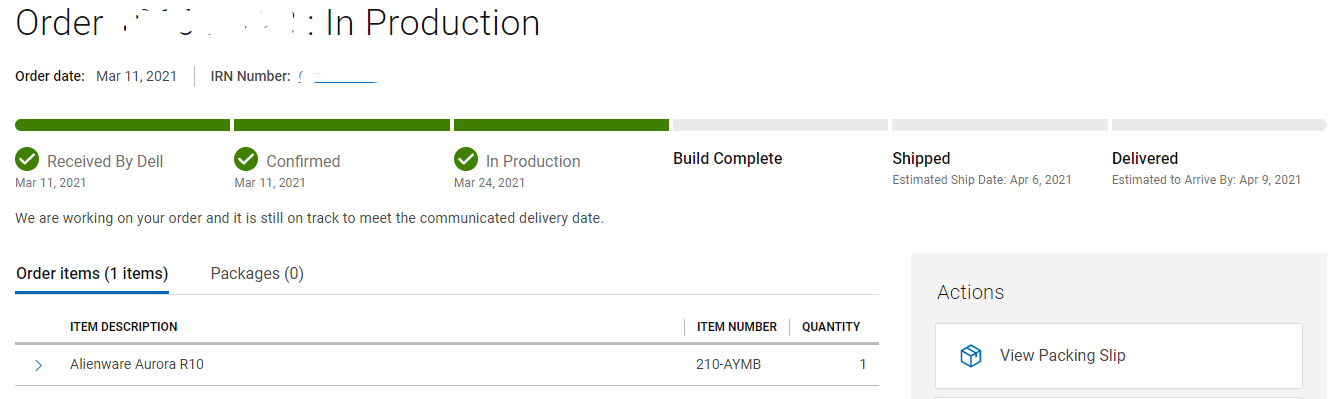Click the packing slip box icon

pyautogui.click(x=970, y=356)
